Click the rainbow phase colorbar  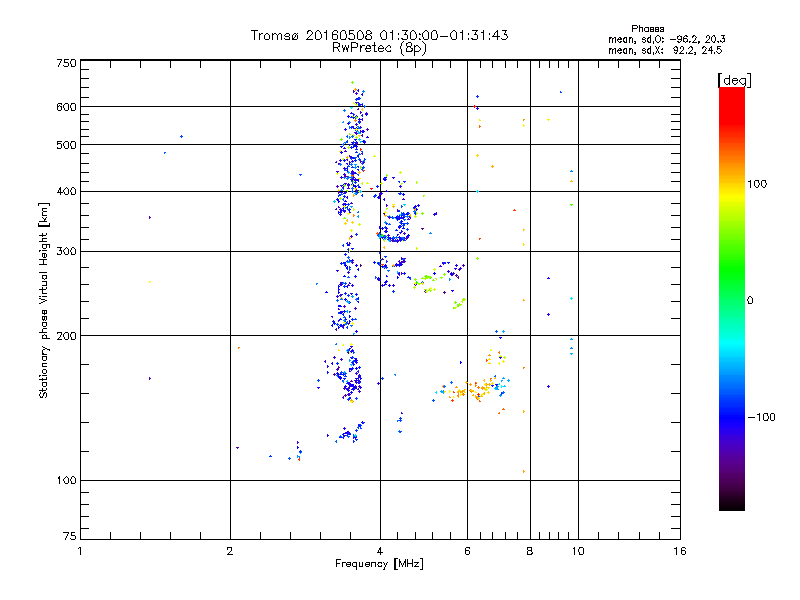(x=732, y=299)
